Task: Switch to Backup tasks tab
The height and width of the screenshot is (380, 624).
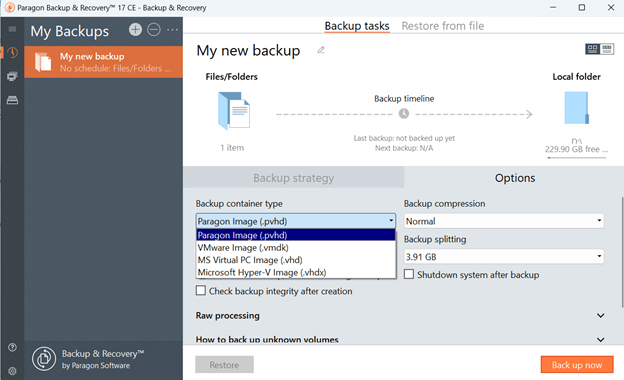Action: coord(357,26)
